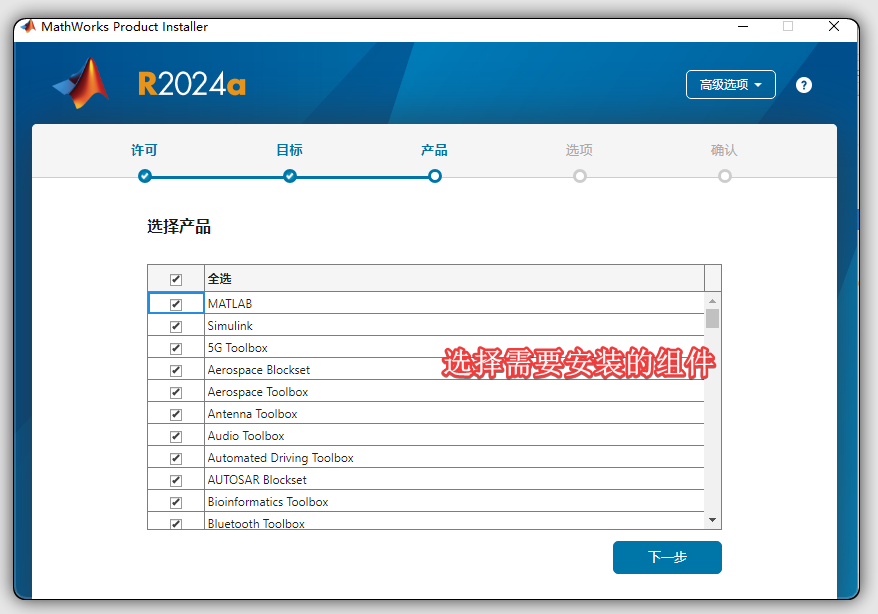The height and width of the screenshot is (614, 878).
Task: Click the 确认 step label
Action: [x=724, y=150]
